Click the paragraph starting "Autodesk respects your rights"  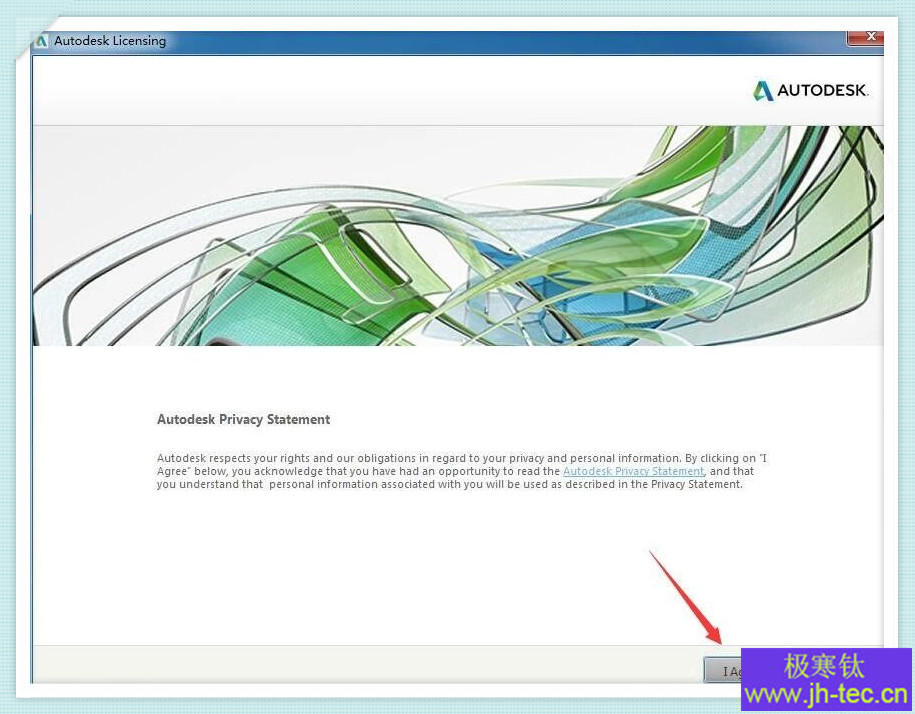463,471
